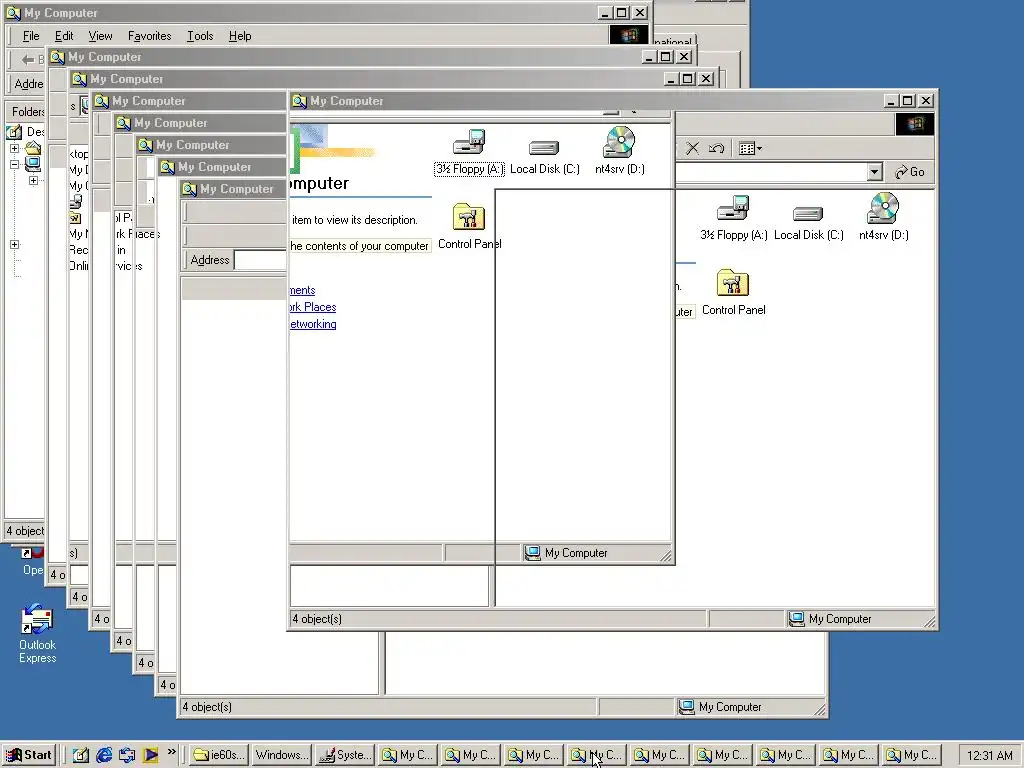Select Local Disk (C:) in the window with the Go button

click(808, 222)
